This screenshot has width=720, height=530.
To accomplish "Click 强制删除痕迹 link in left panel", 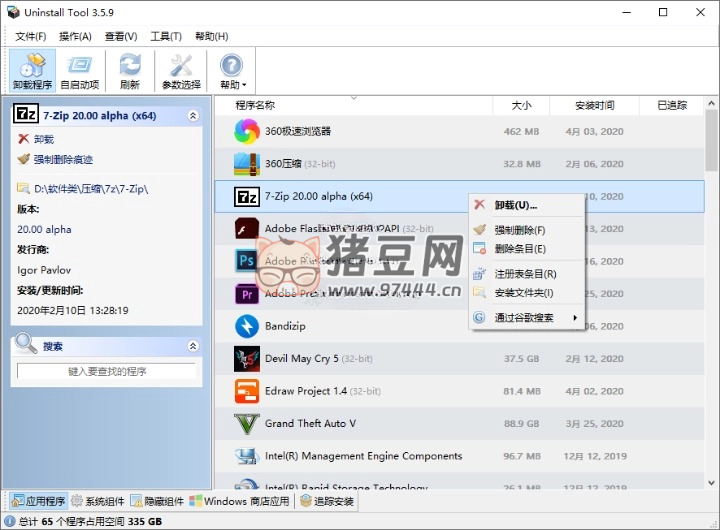I will tap(62, 159).
